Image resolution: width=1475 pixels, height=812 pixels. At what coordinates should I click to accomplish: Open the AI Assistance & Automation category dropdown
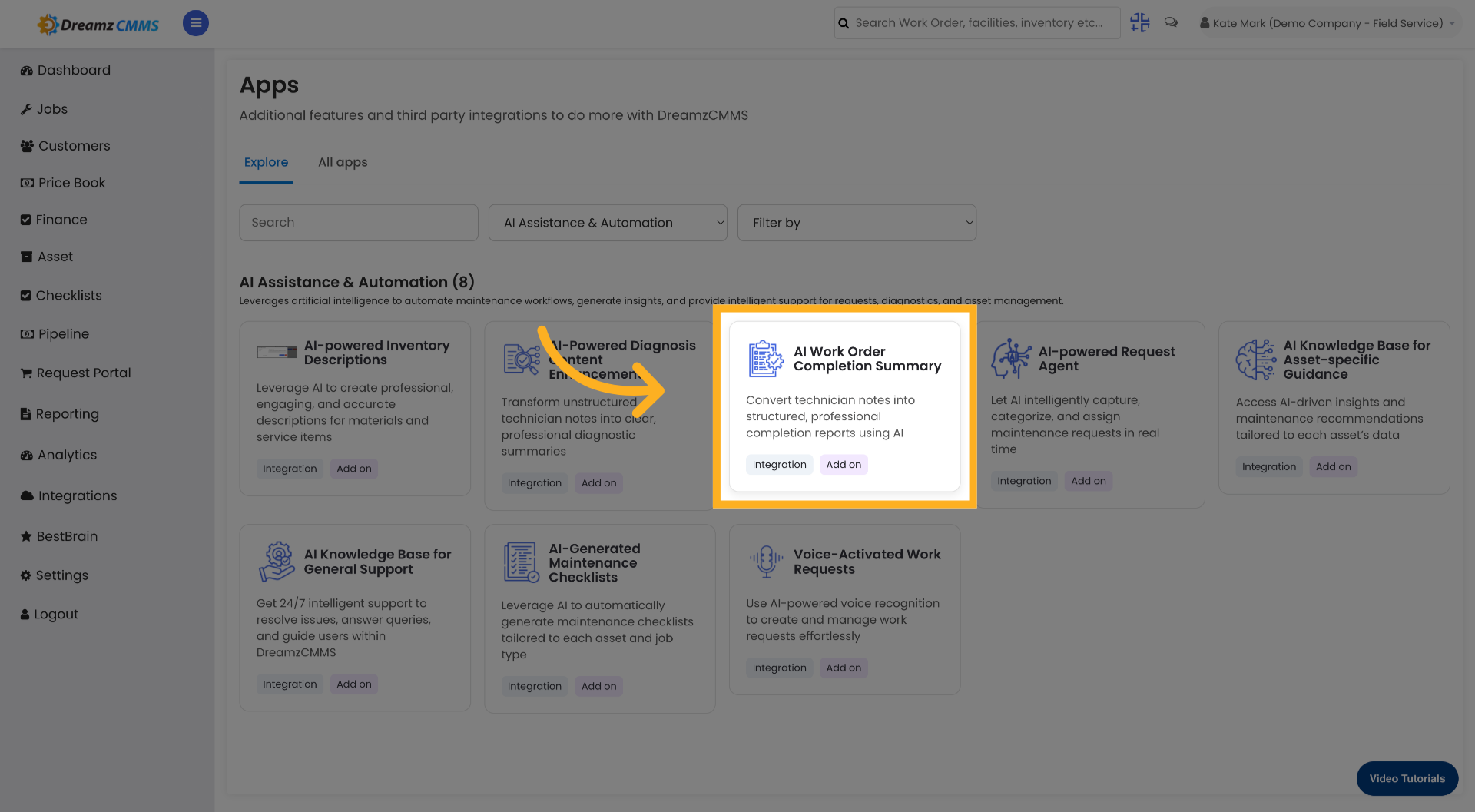coord(607,222)
